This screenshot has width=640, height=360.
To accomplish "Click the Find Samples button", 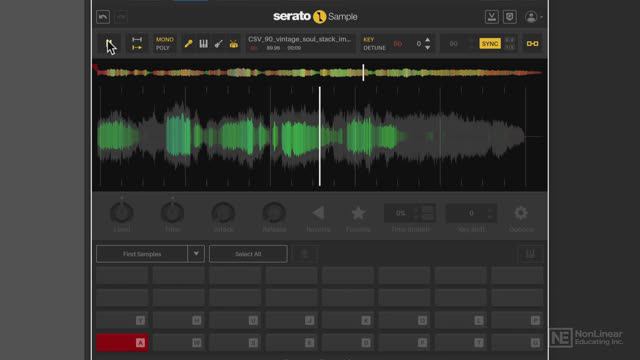I will coord(142,254).
